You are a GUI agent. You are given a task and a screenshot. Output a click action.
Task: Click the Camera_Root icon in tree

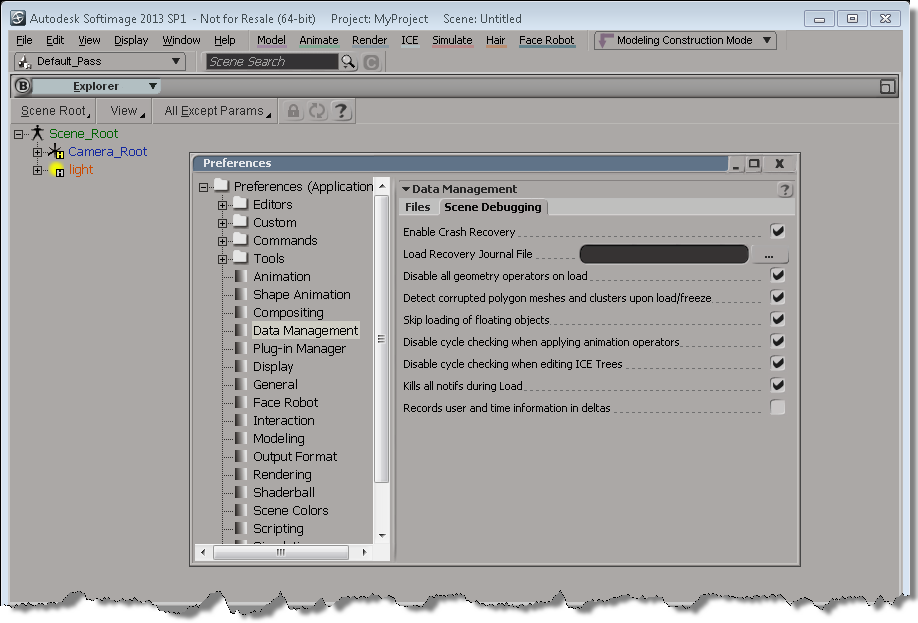click(56, 152)
